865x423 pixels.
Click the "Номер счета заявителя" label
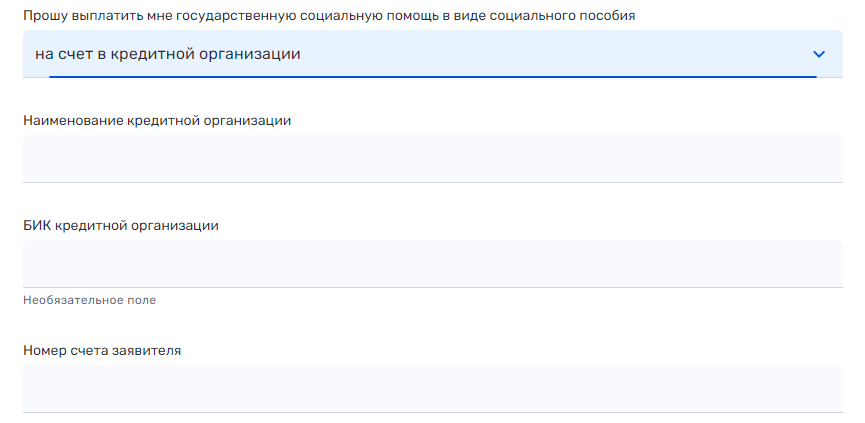pos(102,350)
